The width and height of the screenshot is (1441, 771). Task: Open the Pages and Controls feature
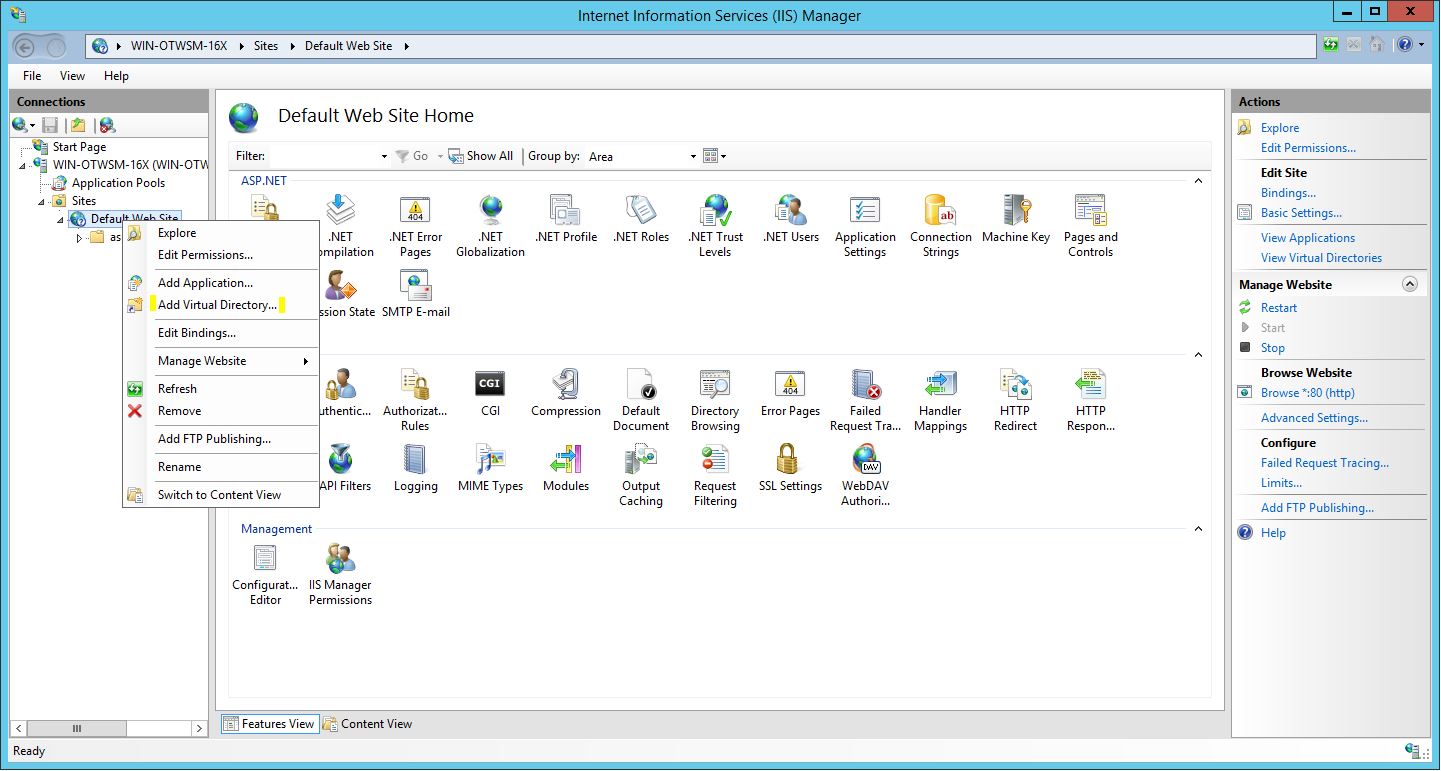coord(1090,226)
